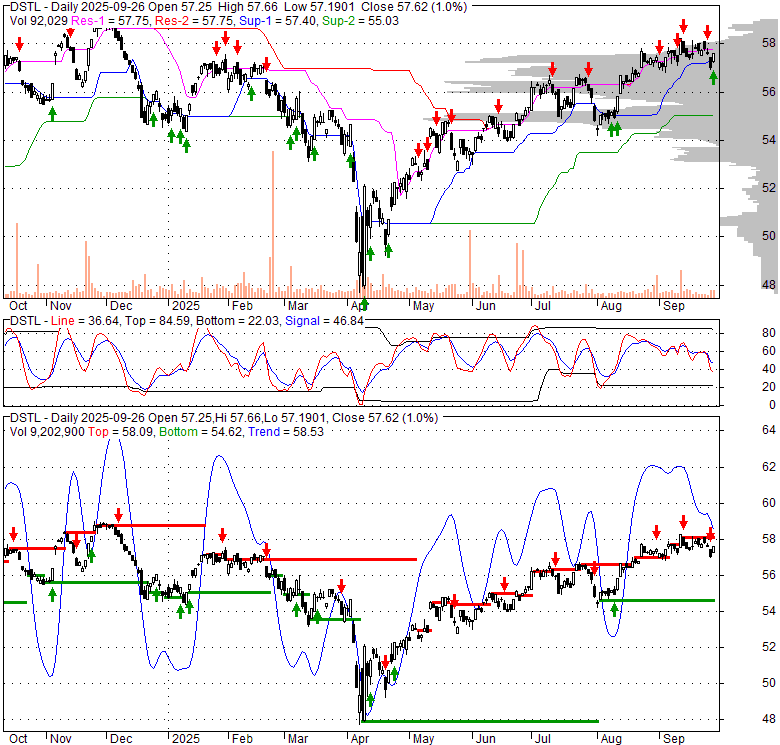This screenshot has width=780, height=745.
Task: Click the Top = 58.09 red label
Action: coord(120,432)
